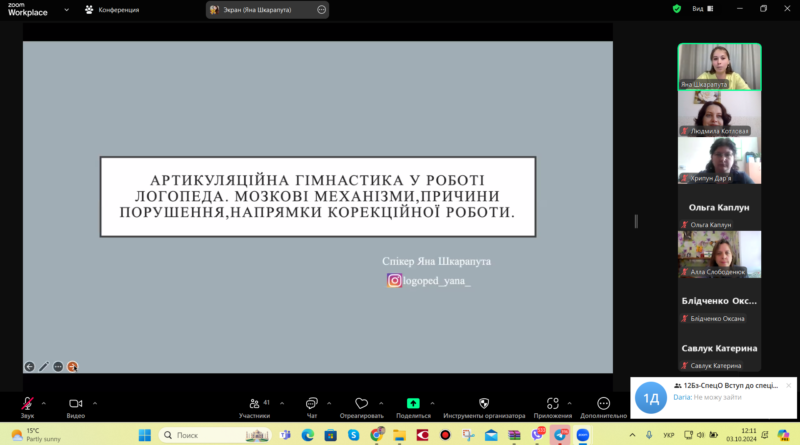The height and width of the screenshot is (445, 800).
Task: Click the green Поделиться share screen icon
Action: [x=413, y=404]
